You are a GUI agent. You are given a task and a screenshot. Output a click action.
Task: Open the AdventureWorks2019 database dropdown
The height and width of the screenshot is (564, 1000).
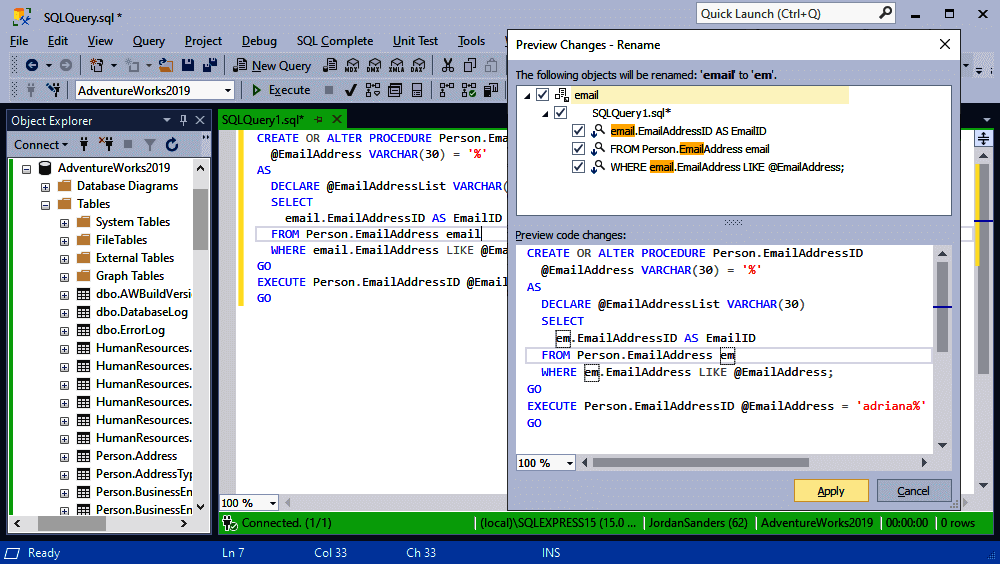(228, 90)
